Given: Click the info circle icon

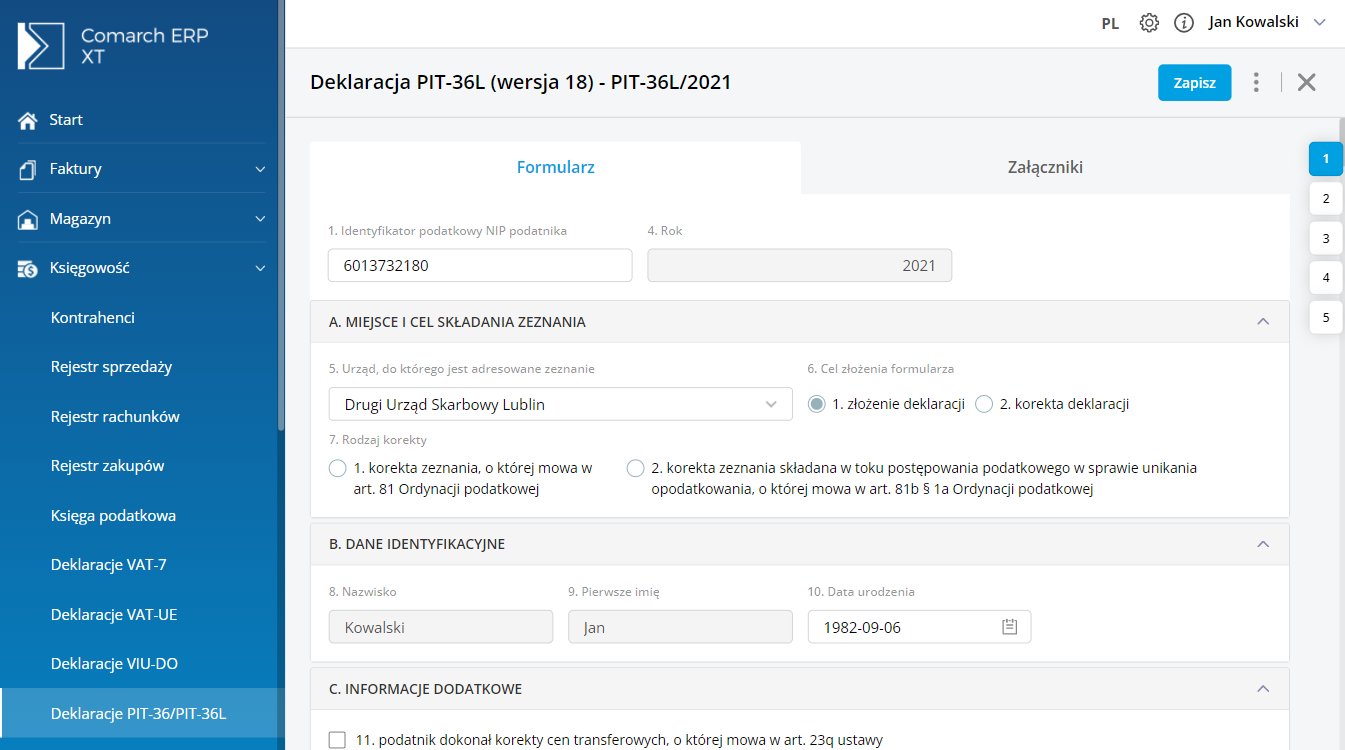Looking at the screenshot, I should pyautogui.click(x=1184, y=23).
